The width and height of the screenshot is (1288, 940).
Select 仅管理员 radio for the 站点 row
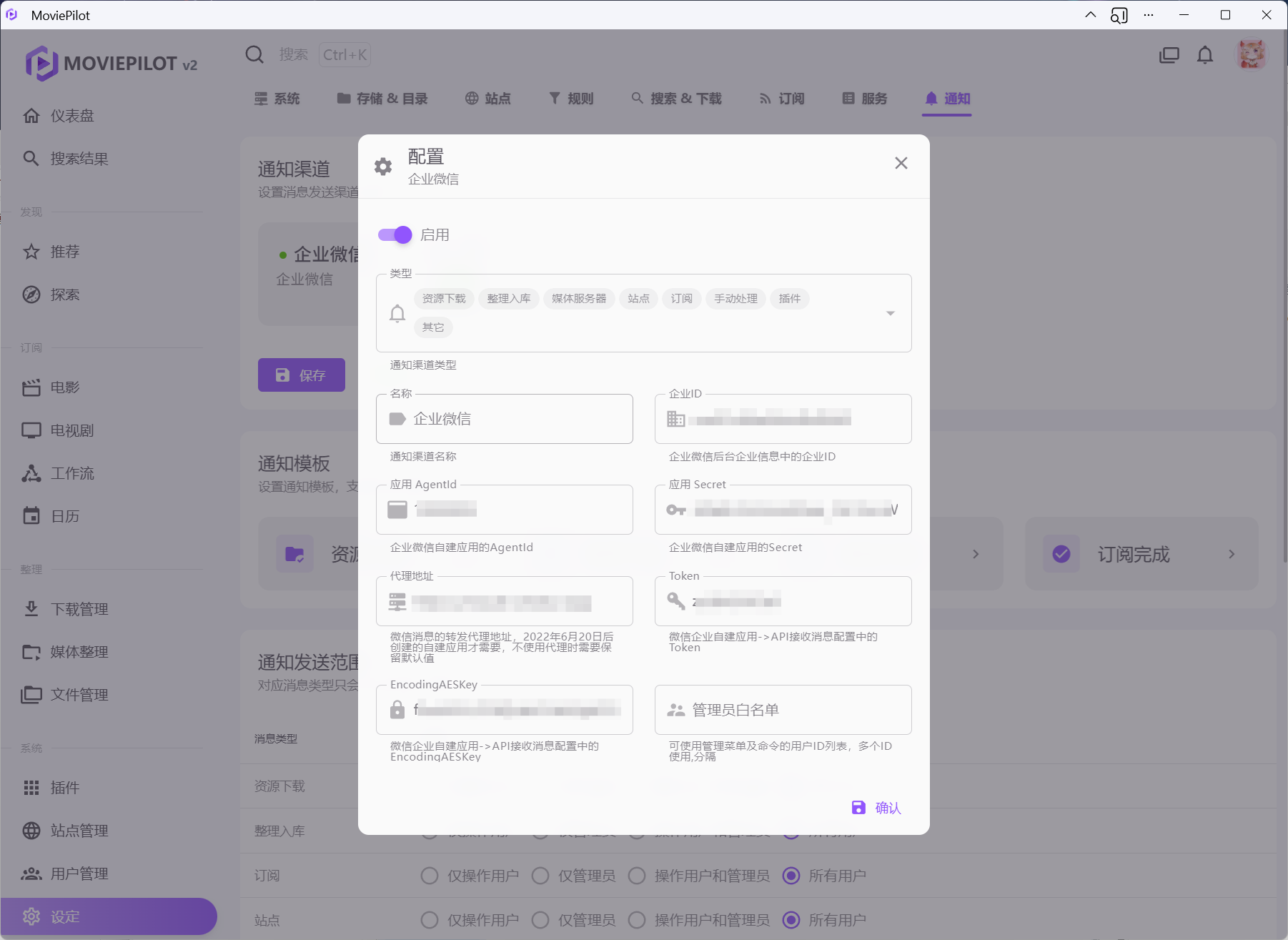click(x=540, y=920)
